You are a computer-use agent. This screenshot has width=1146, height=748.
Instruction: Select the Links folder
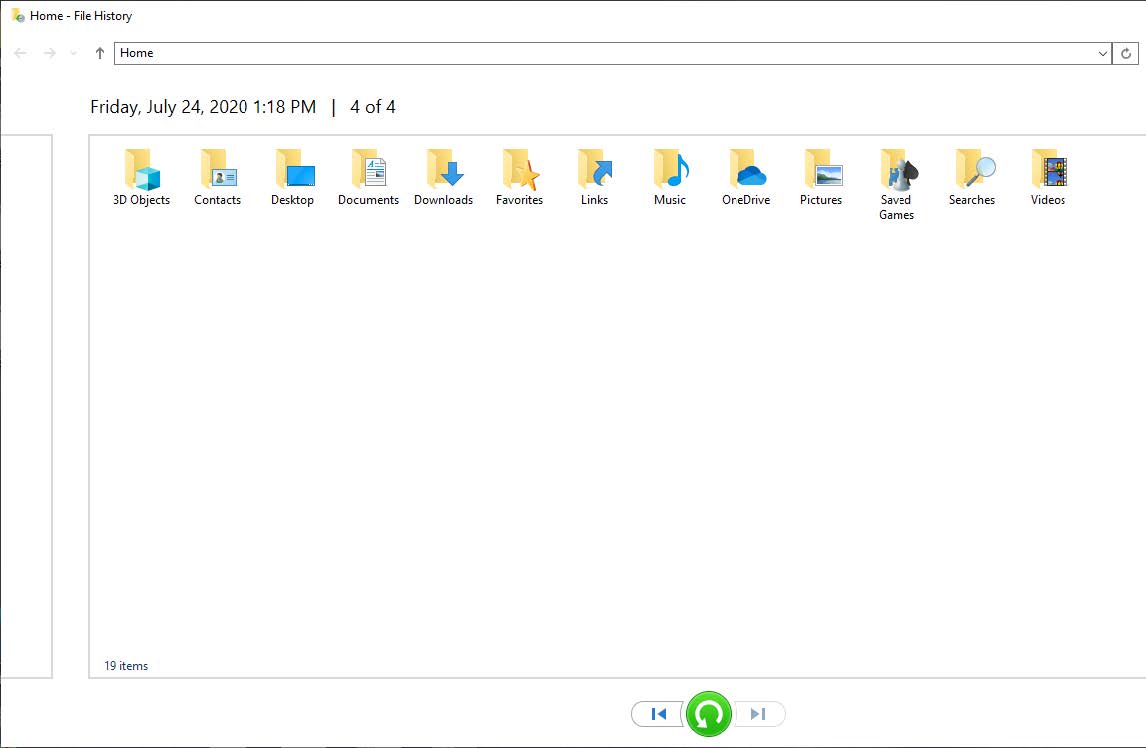point(595,172)
